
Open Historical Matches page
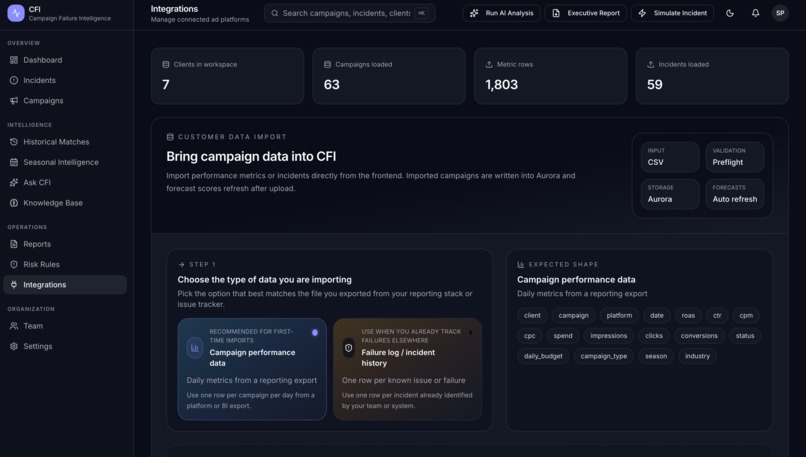tap(65, 142)
